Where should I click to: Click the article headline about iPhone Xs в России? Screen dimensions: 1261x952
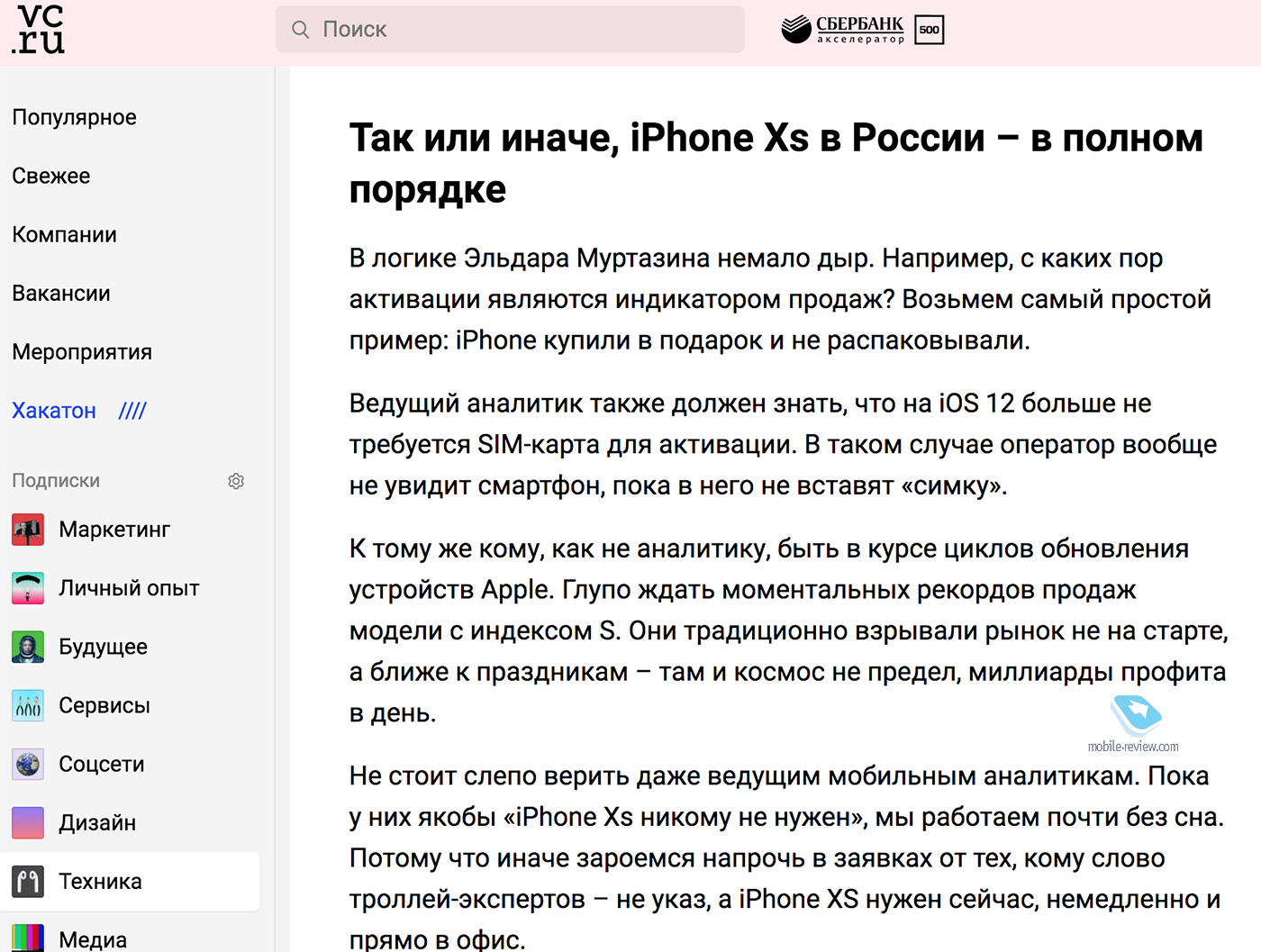tap(776, 163)
